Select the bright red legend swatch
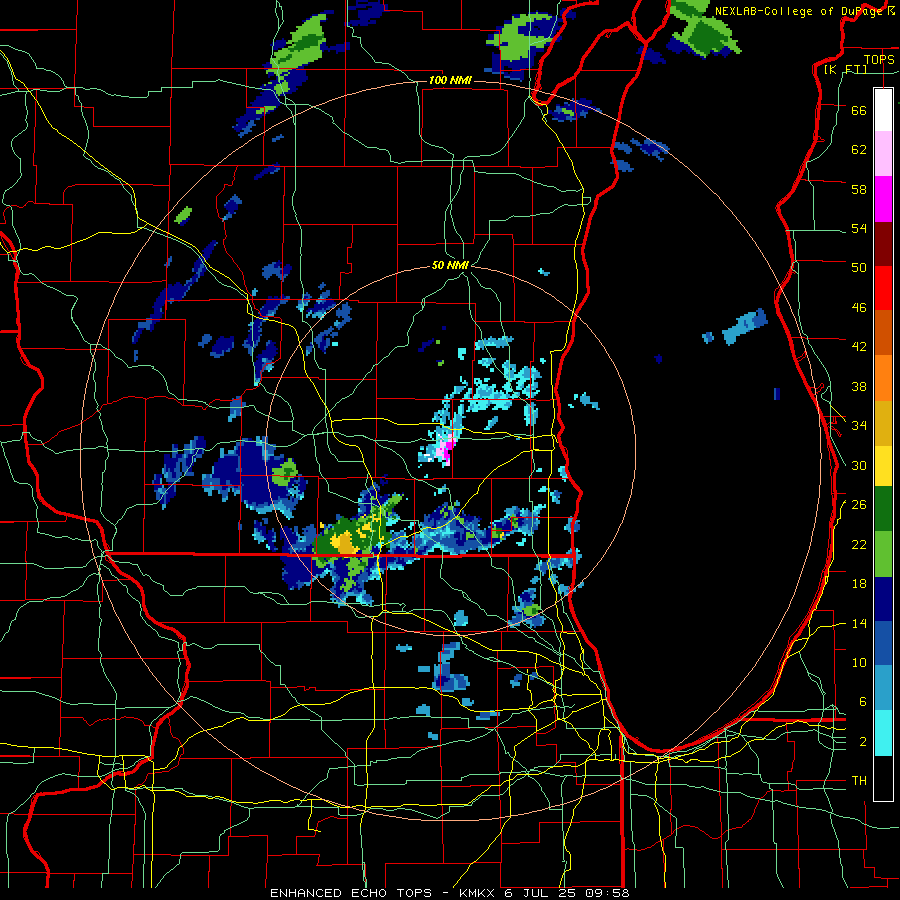The image size is (900, 900). tap(883, 288)
